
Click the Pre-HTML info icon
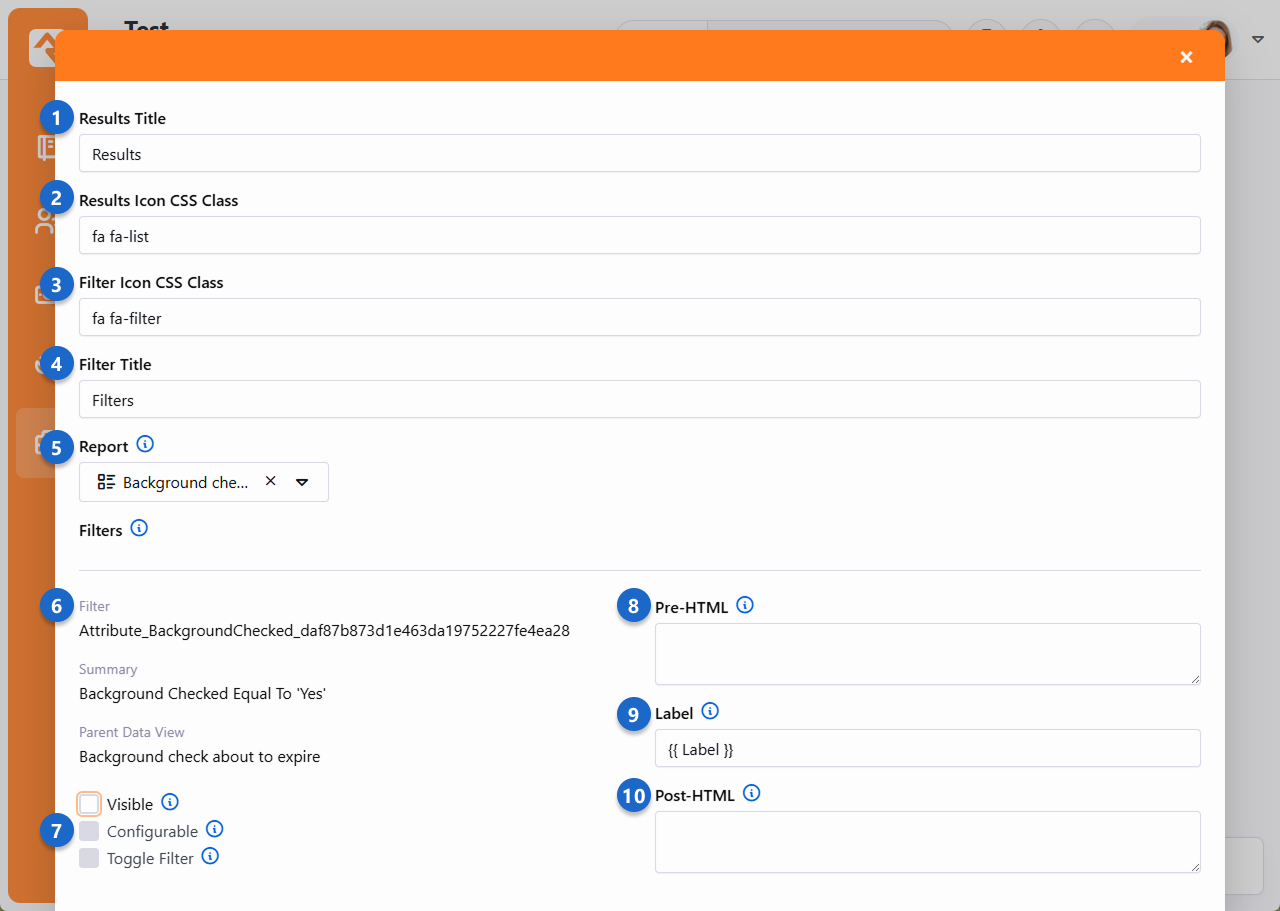pos(745,605)
